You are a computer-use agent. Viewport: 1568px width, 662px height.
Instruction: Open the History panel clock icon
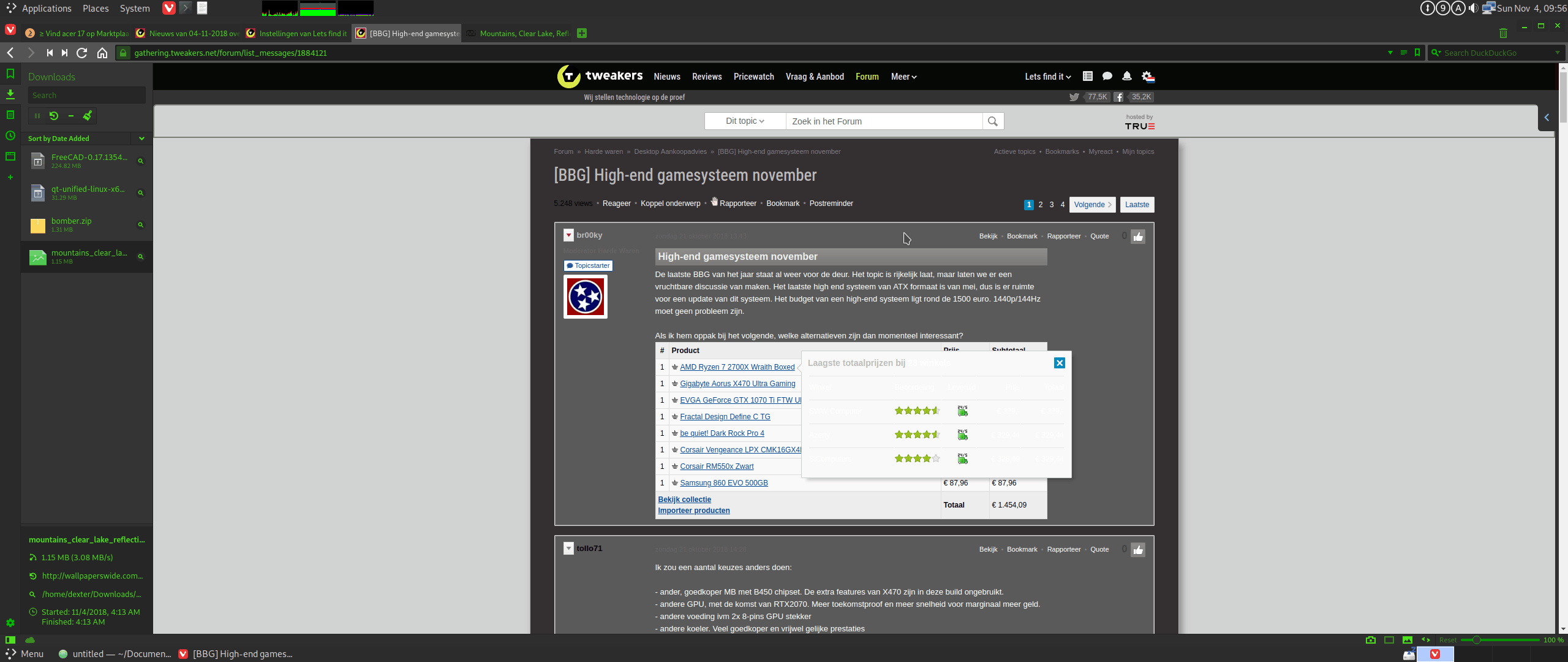coord(10,136)
